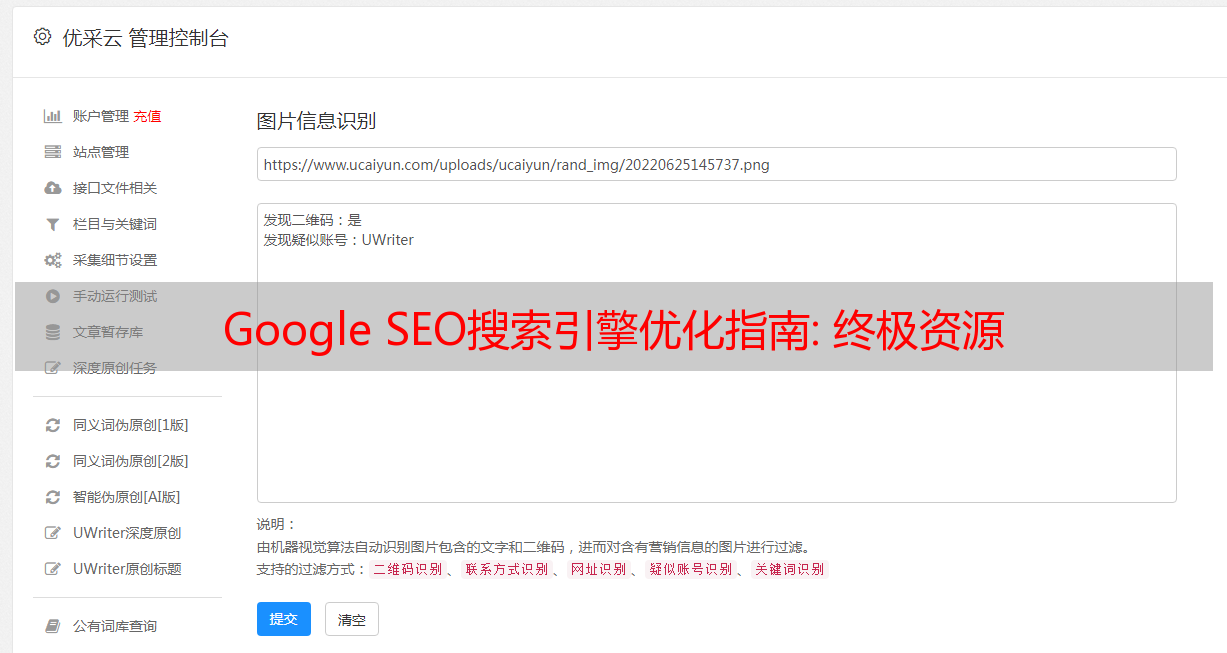Open 同义词伪原创[2版] menu item
Image resolution: width=1227 pixels, height=653 pixels.
(x=130, y=461)
